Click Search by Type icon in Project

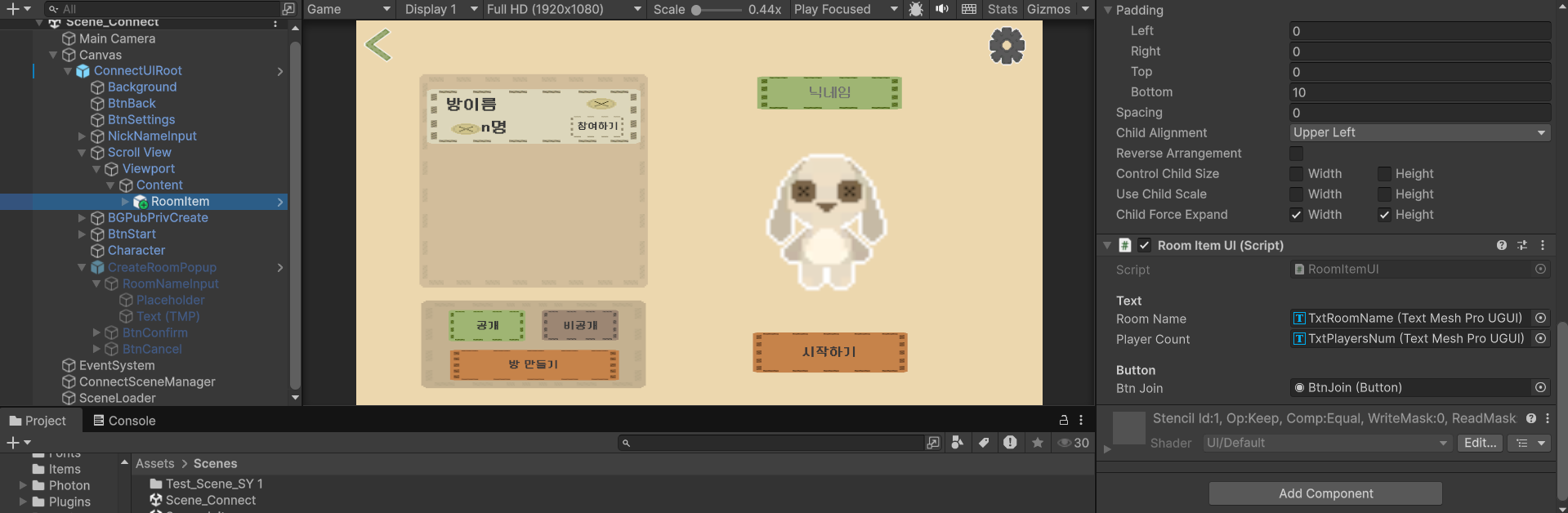point(958,442)
